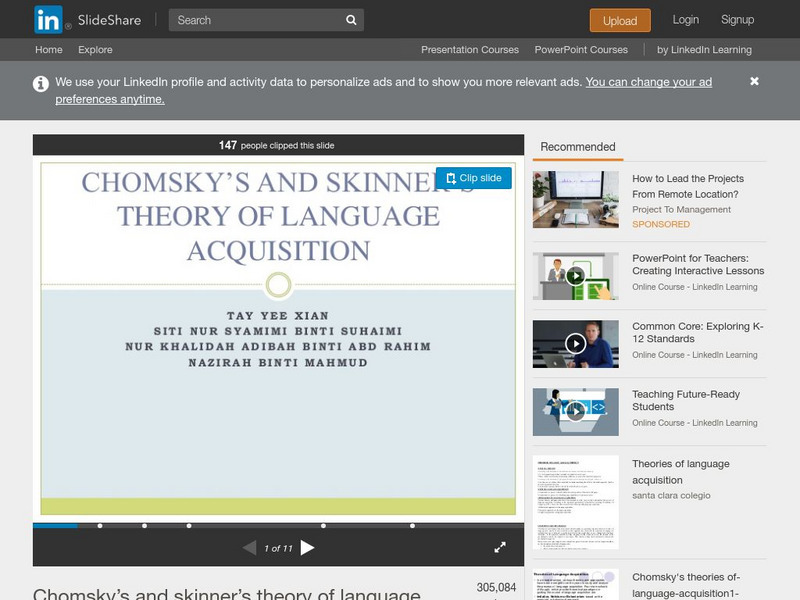Click the ad preferences change link

point(648,82)
